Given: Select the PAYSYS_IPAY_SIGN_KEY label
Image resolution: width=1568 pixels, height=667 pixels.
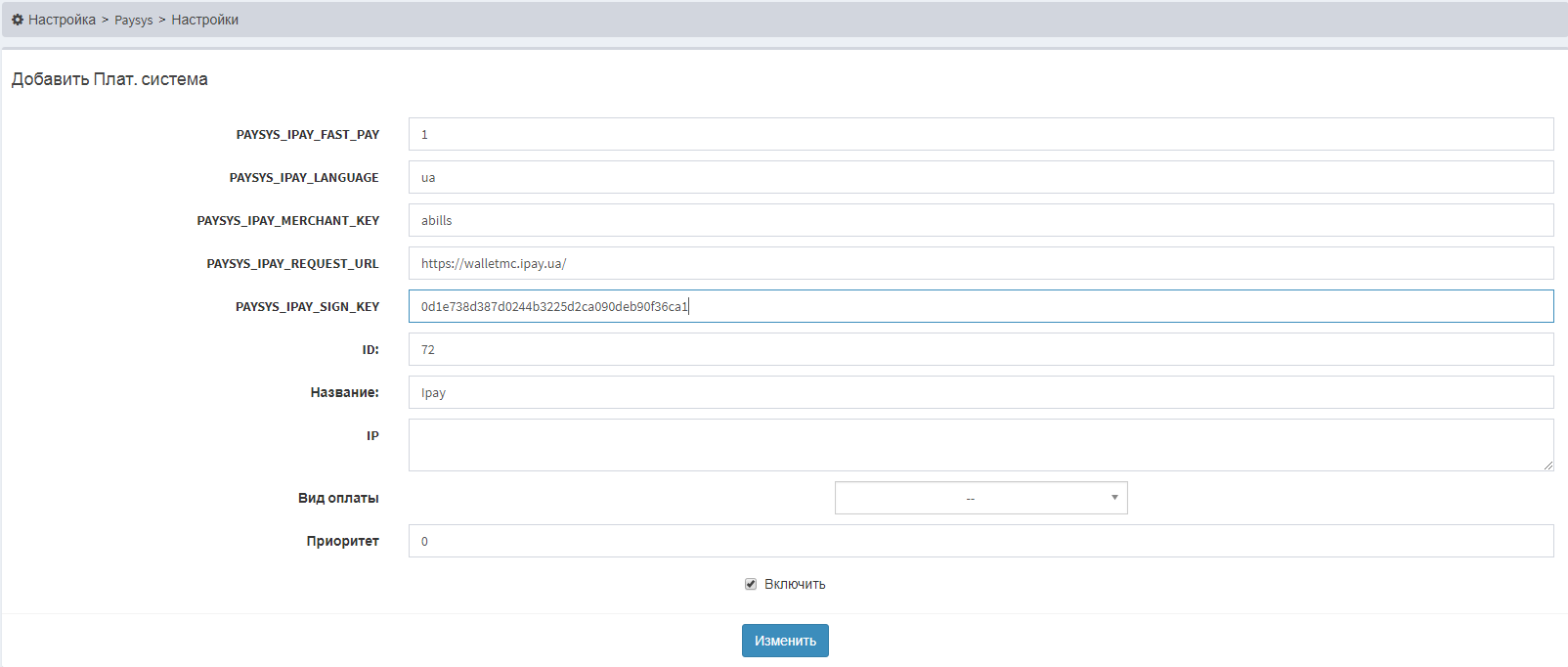Looking at the screenshot, I should pyautogui.click(x=307, y=306).
